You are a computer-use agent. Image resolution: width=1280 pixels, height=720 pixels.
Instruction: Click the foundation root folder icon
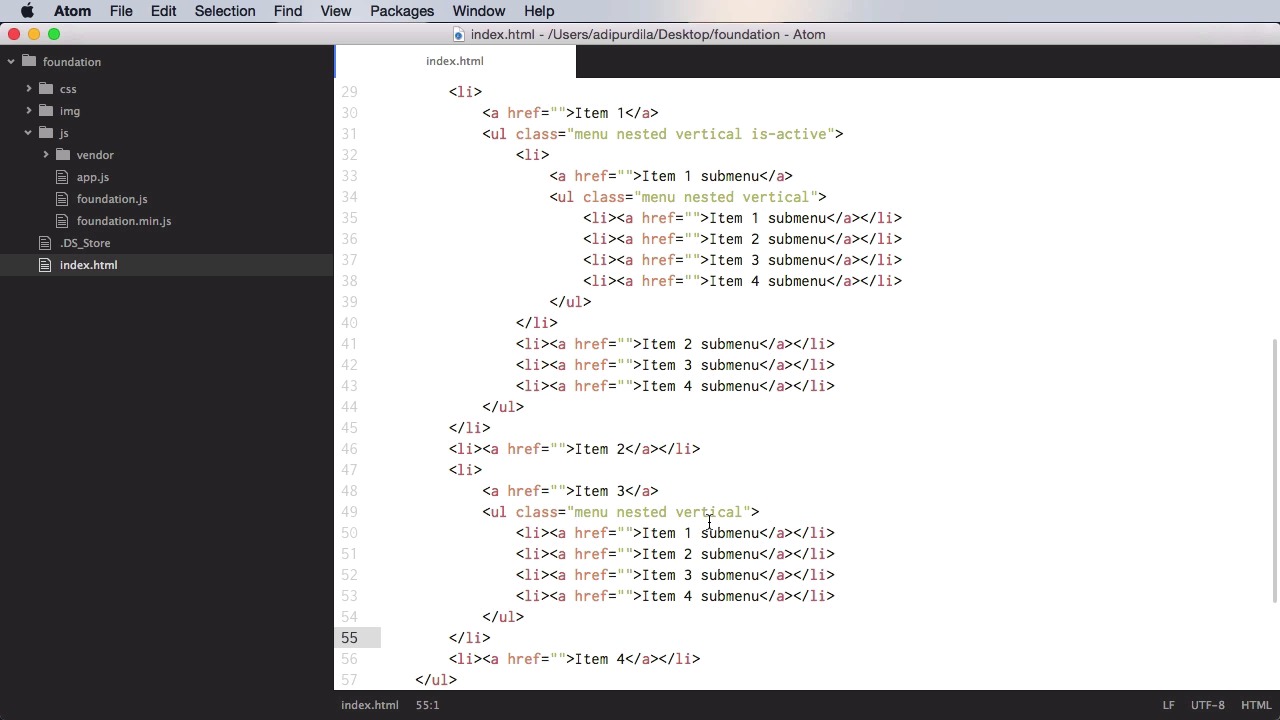pos(29,62)
